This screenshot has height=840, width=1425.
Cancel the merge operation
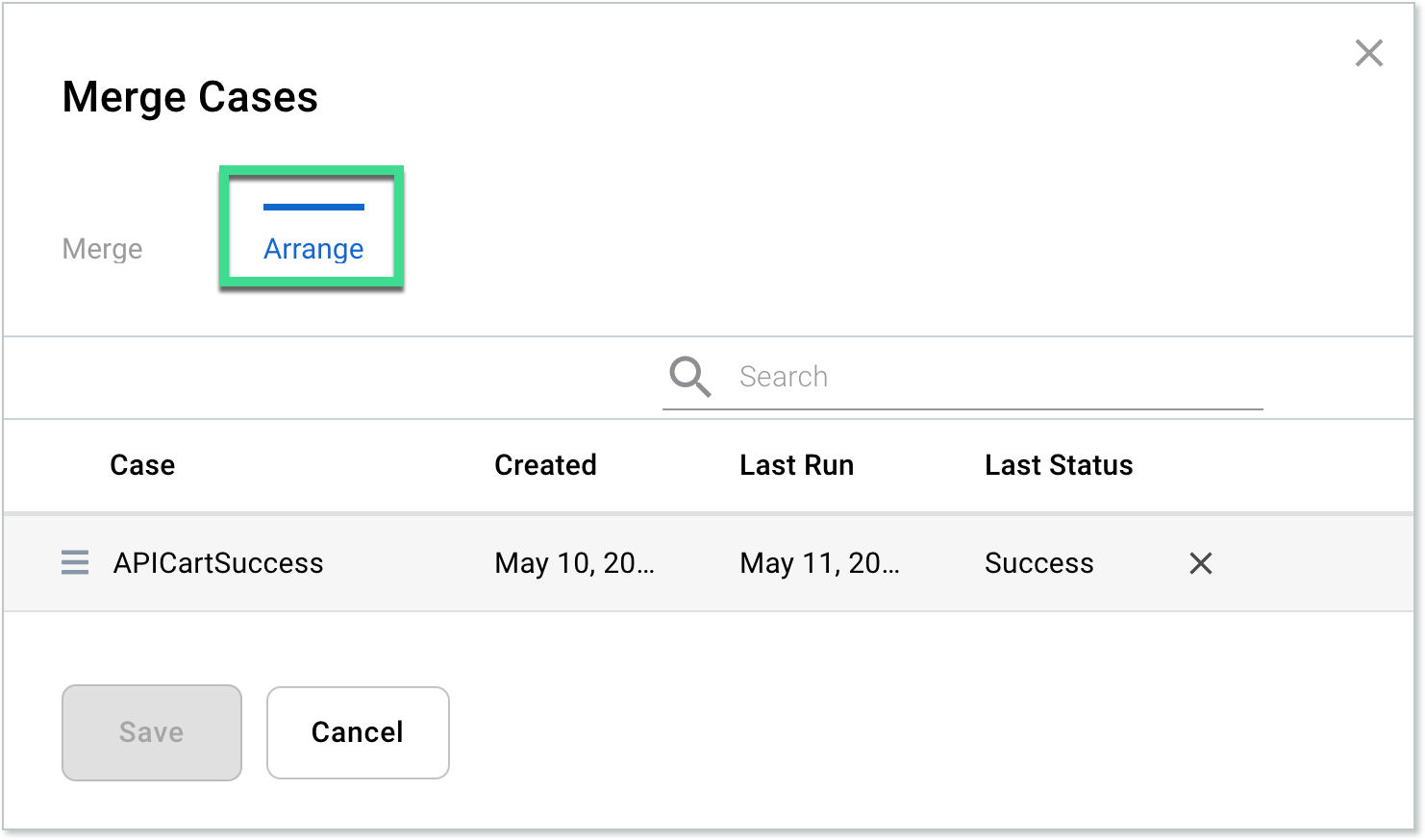pos(357,732)
